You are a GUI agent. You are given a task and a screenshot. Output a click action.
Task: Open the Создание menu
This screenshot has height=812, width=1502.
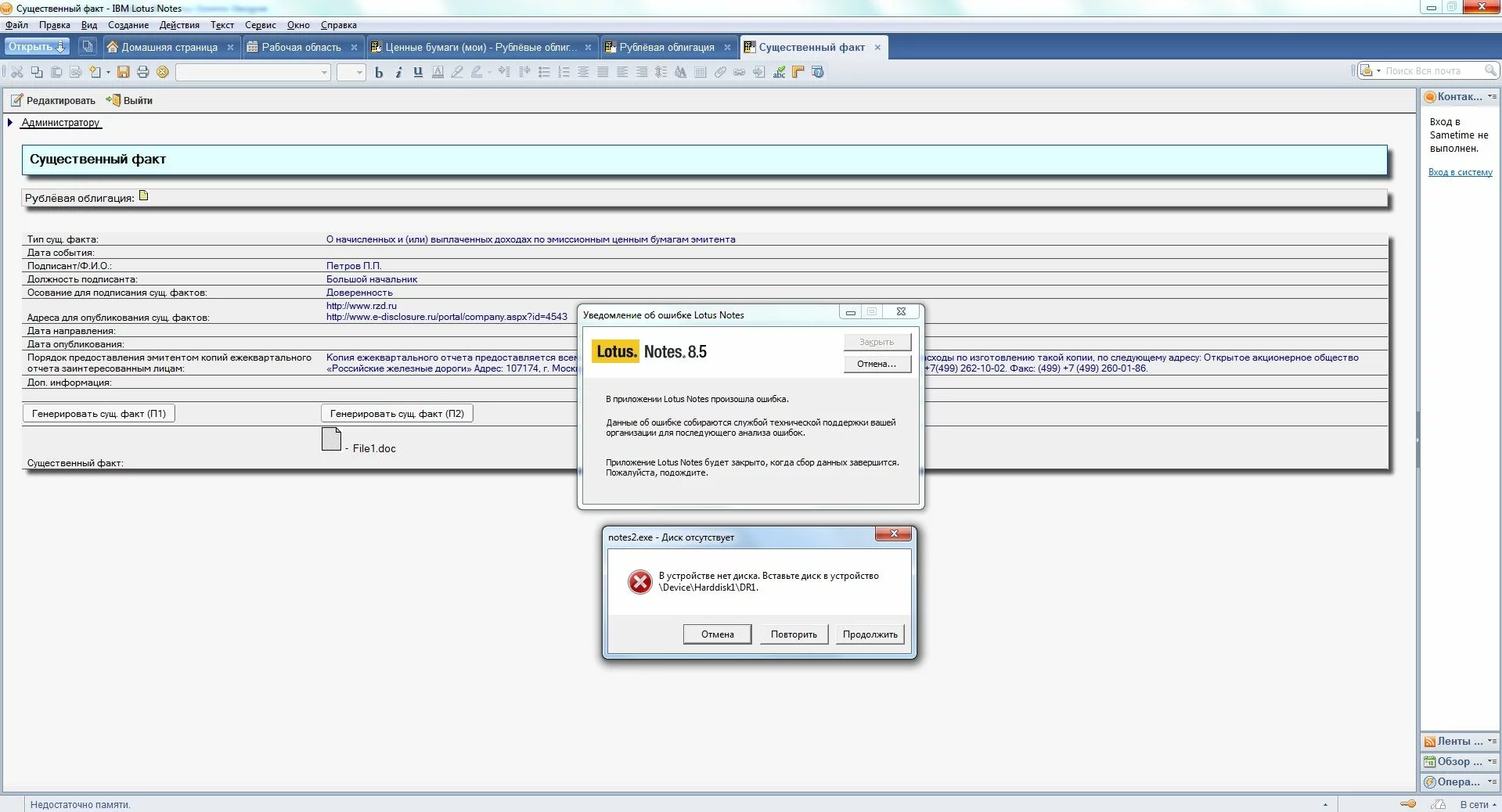coord(128,25)
